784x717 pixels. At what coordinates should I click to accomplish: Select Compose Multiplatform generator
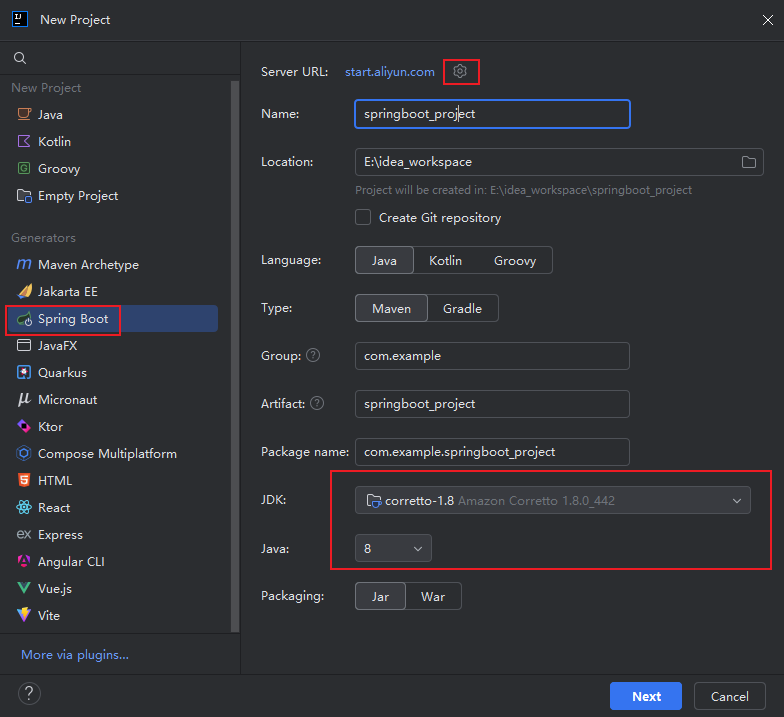pos(112,454)
